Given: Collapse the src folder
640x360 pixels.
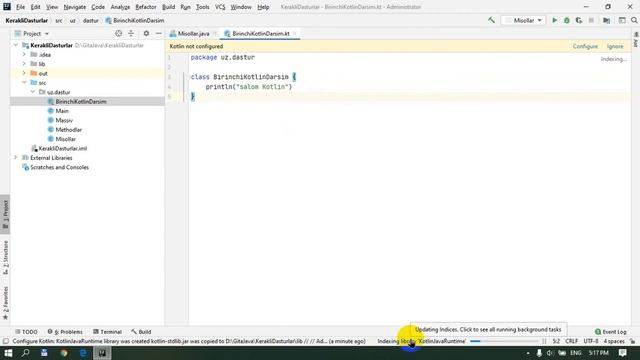Looking at the screenshot, I should click(24, 83).
